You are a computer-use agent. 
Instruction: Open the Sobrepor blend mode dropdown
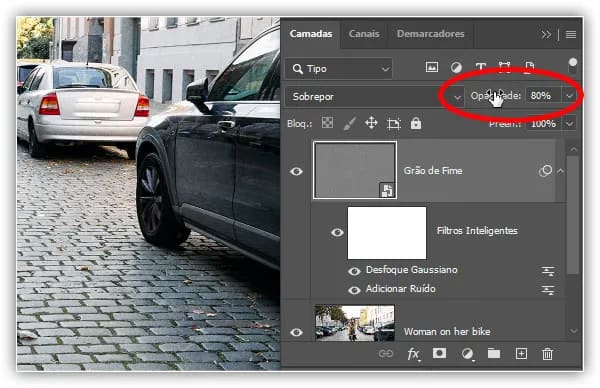[375, 96]
